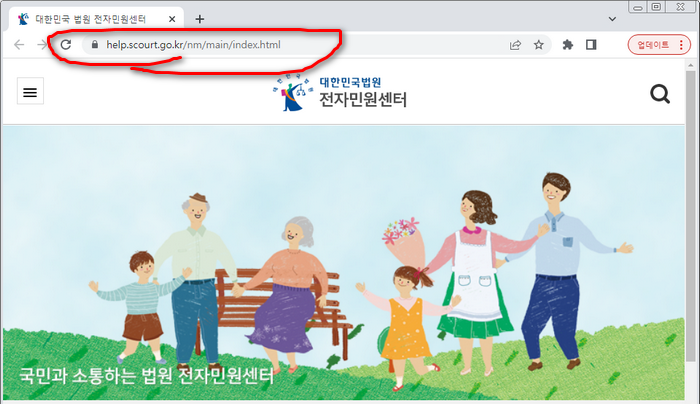Close the 대한민국 법원 전자민원센터 tab
This screenshot has width=700, height=404.
tap(172, 19)
